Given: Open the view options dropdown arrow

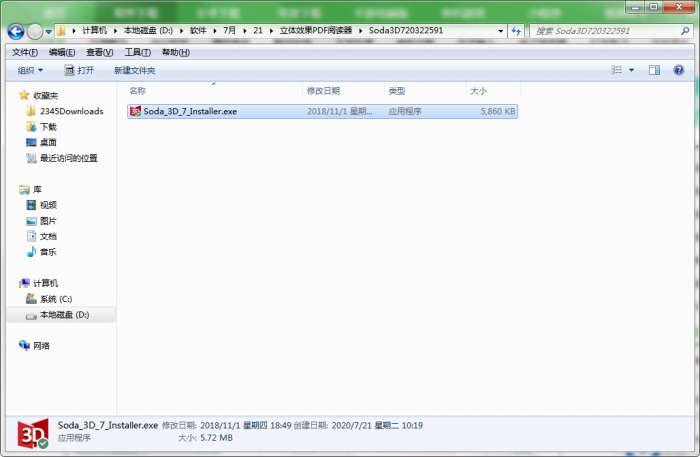Looking at the screenshot, I should coord(631,70).
